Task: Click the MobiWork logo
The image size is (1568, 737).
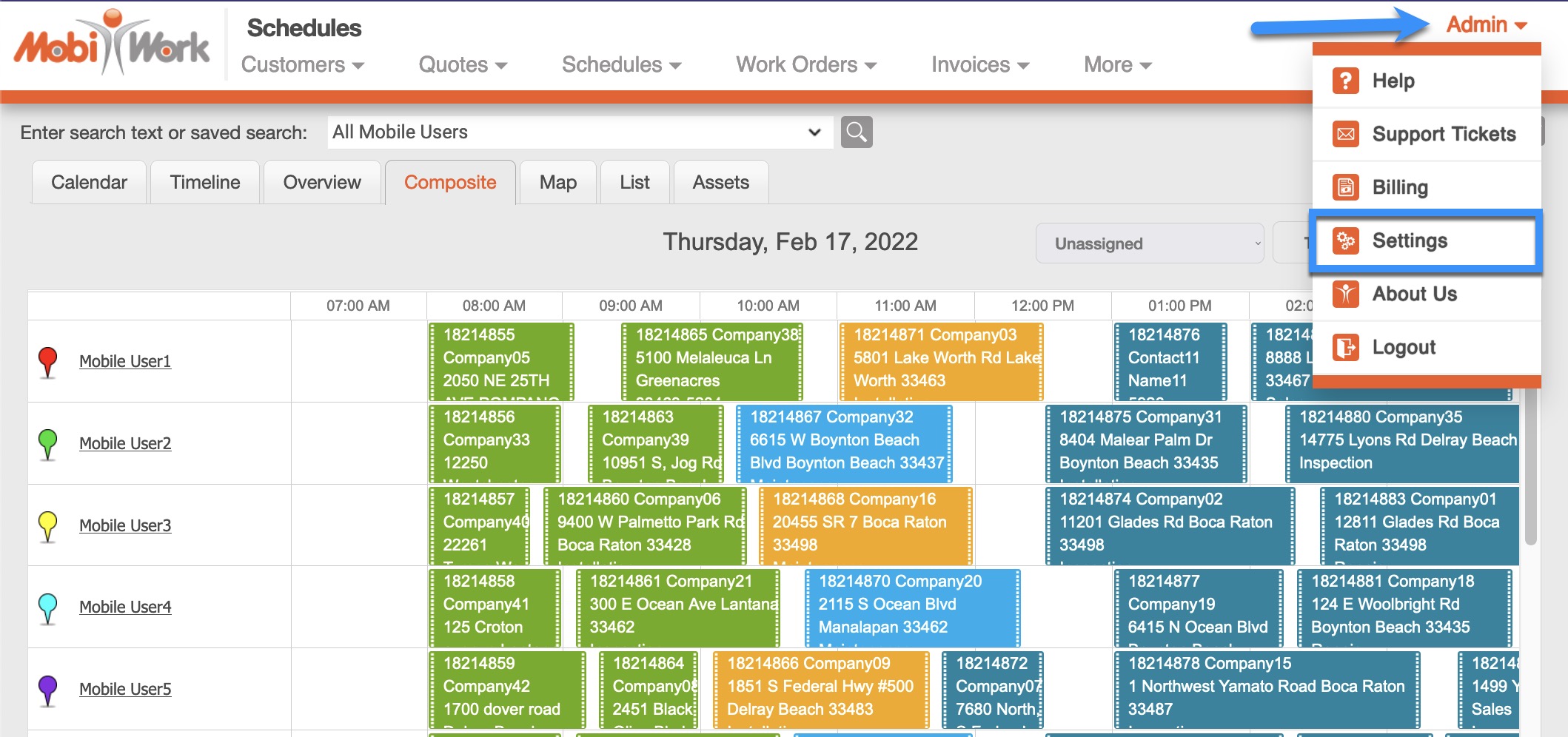Action: pyautogui.click(x=112, y=44)
